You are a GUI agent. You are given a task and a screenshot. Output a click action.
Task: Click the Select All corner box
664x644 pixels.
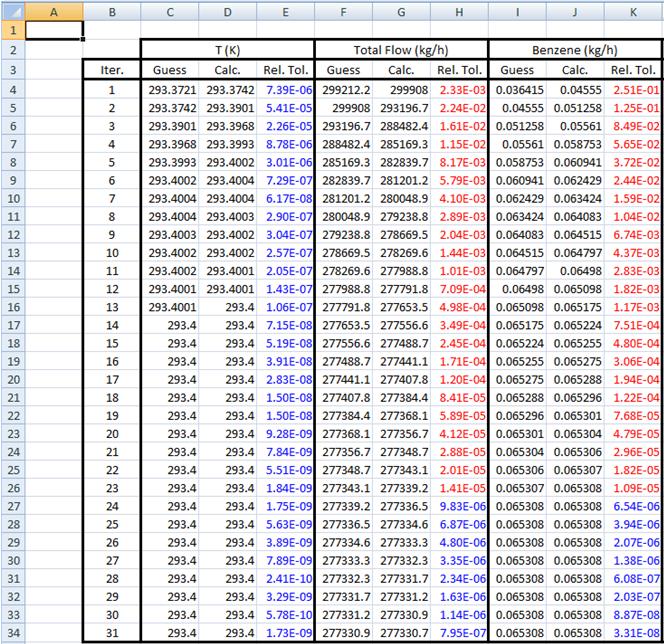pyautogui.click(x=10, y=10)
